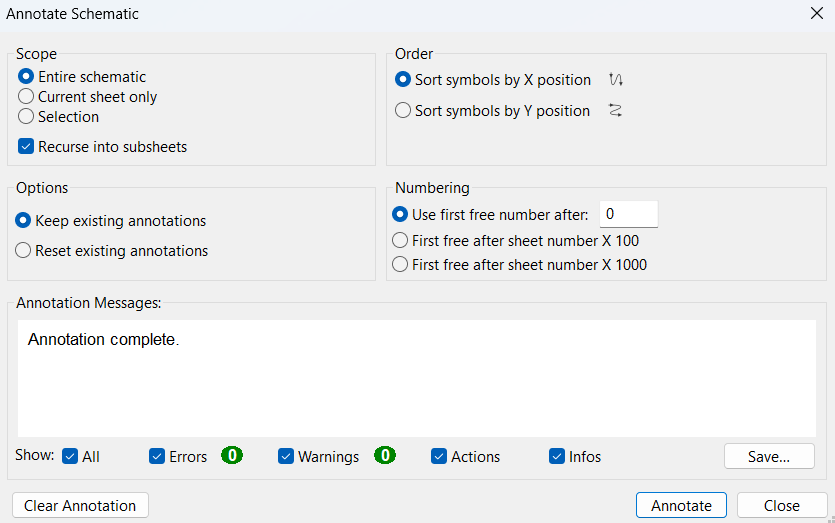
Task: Click the Errors count badge
Action: [x=232, y=455]
